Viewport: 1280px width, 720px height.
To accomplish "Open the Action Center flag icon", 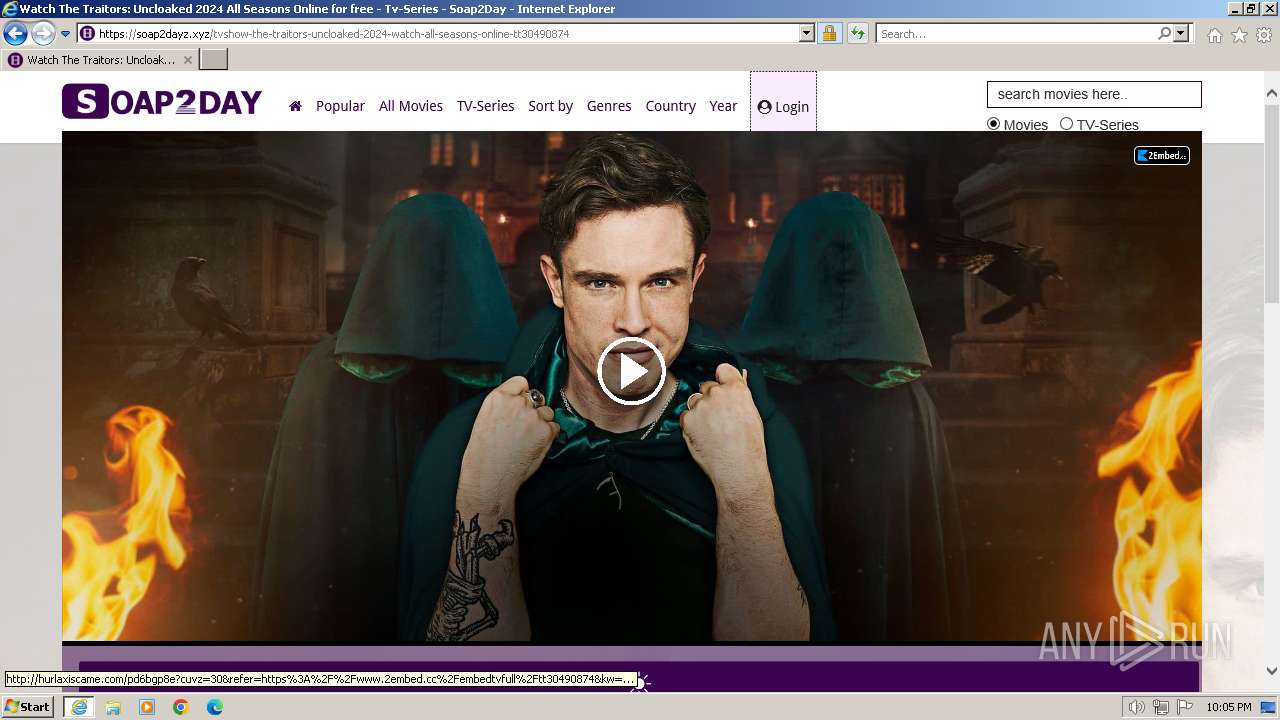I will (x=1185, y=707).
